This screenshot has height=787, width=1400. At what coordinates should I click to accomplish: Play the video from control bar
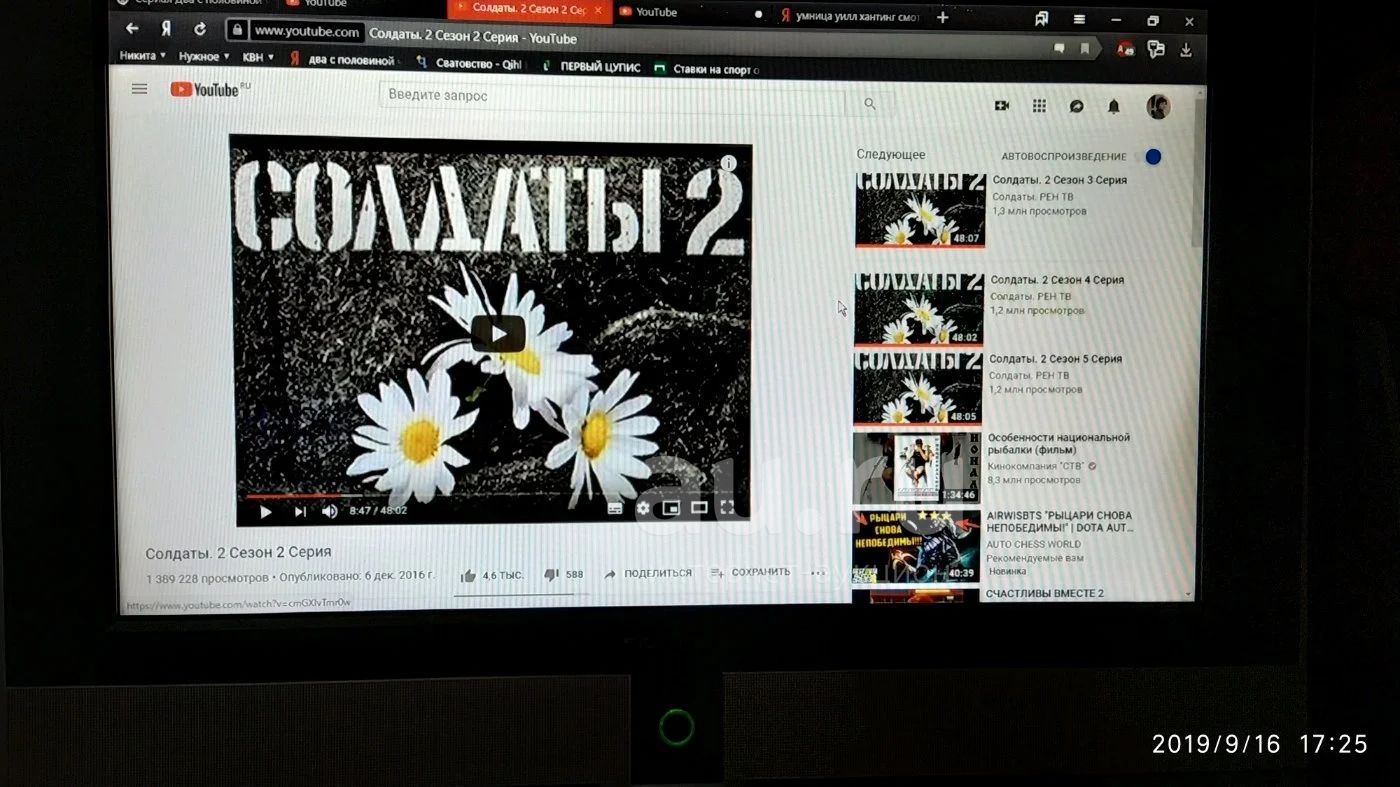[x=265, y=512]
